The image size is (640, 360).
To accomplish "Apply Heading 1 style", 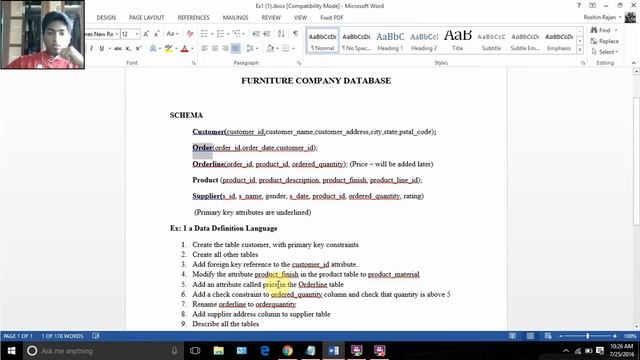I will pos(390,40).
